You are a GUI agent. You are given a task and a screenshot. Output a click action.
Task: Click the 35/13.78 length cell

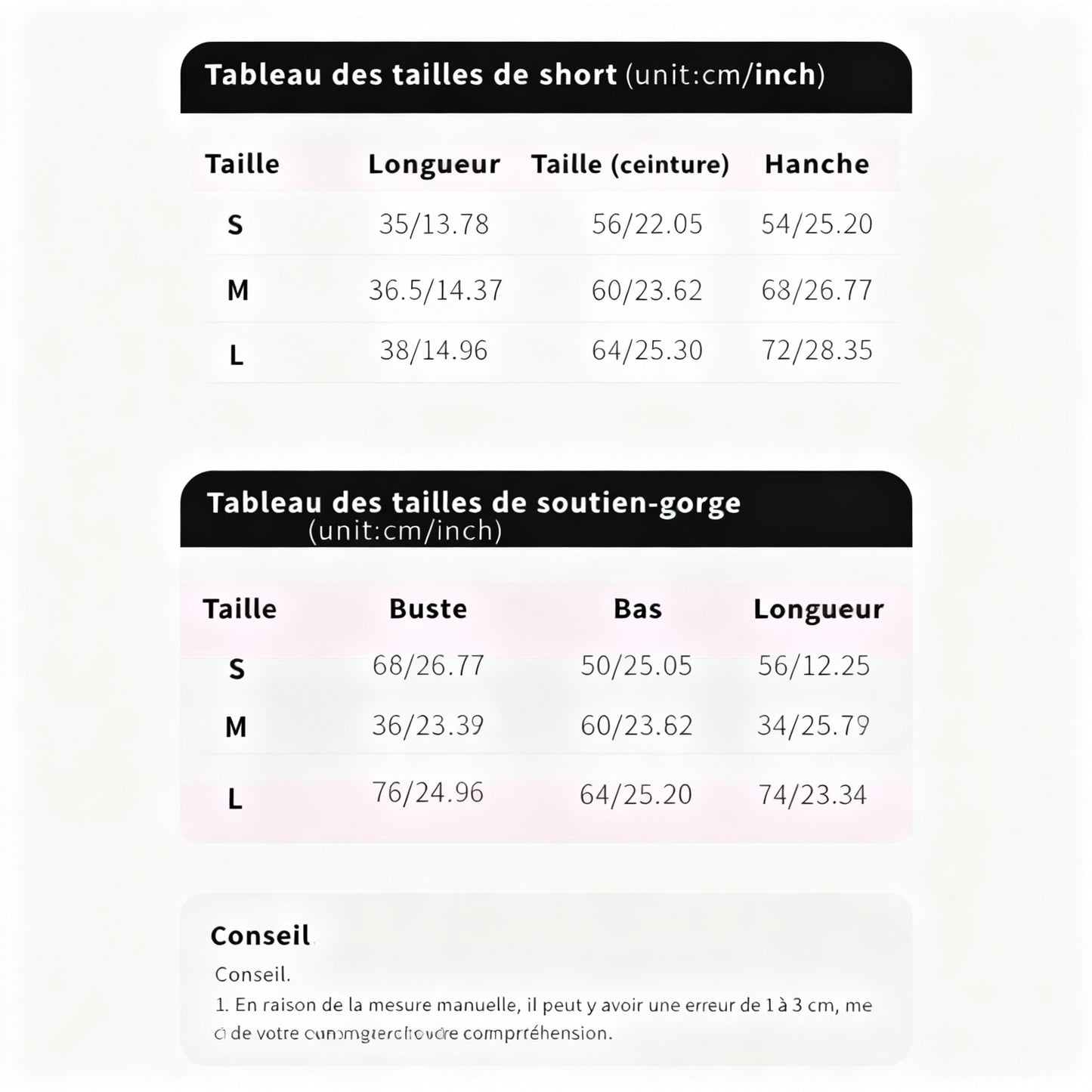coord(434,224)
